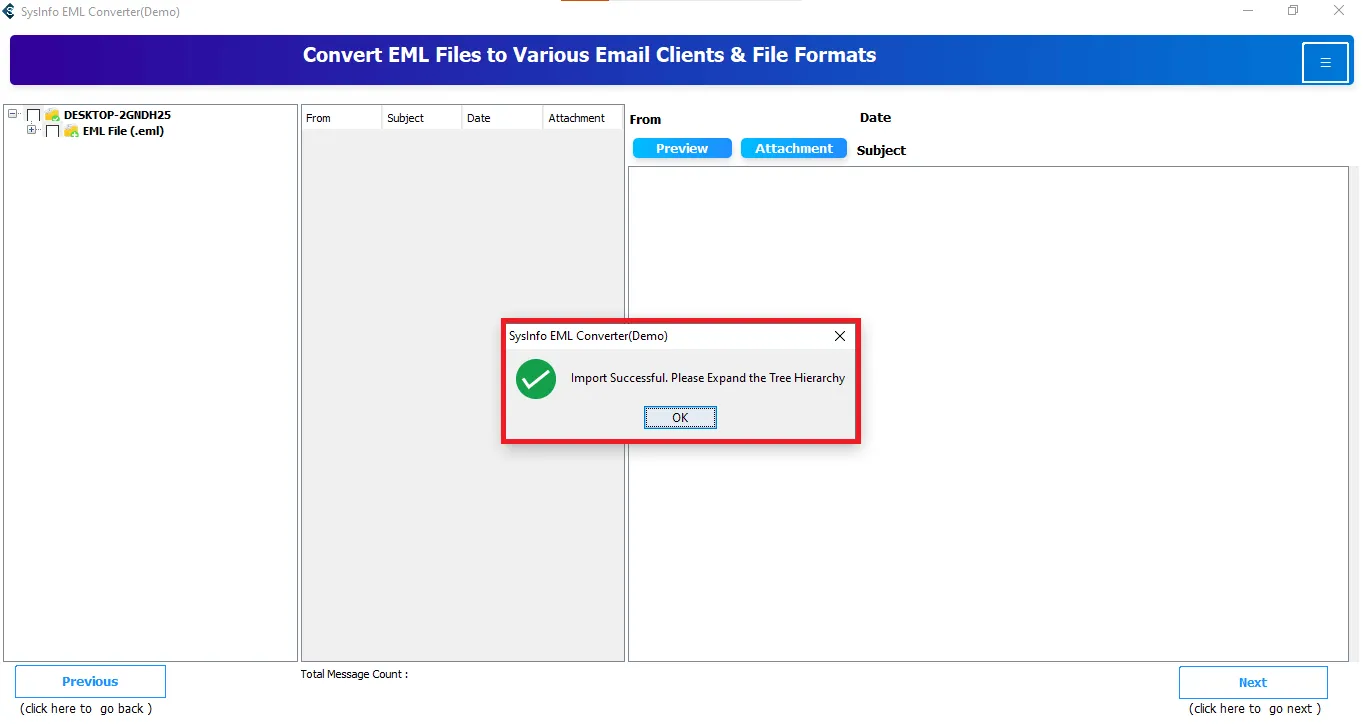Close the Import Successful dialog

point(840,336)
